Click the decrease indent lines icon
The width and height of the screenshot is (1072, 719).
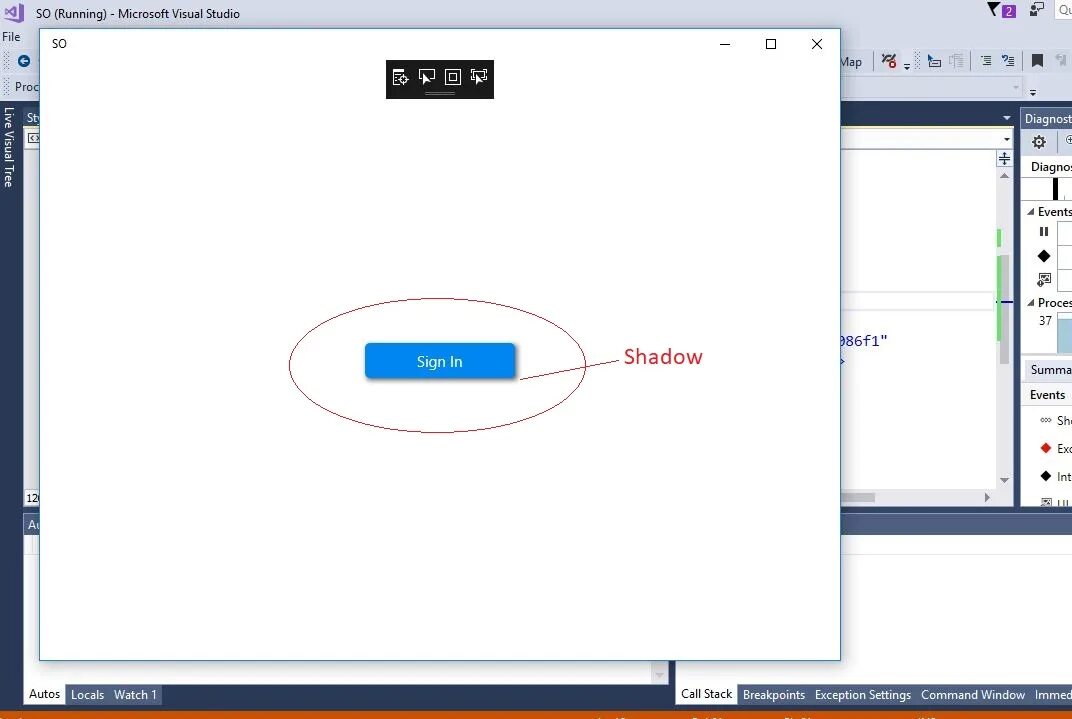click(986, 61)
